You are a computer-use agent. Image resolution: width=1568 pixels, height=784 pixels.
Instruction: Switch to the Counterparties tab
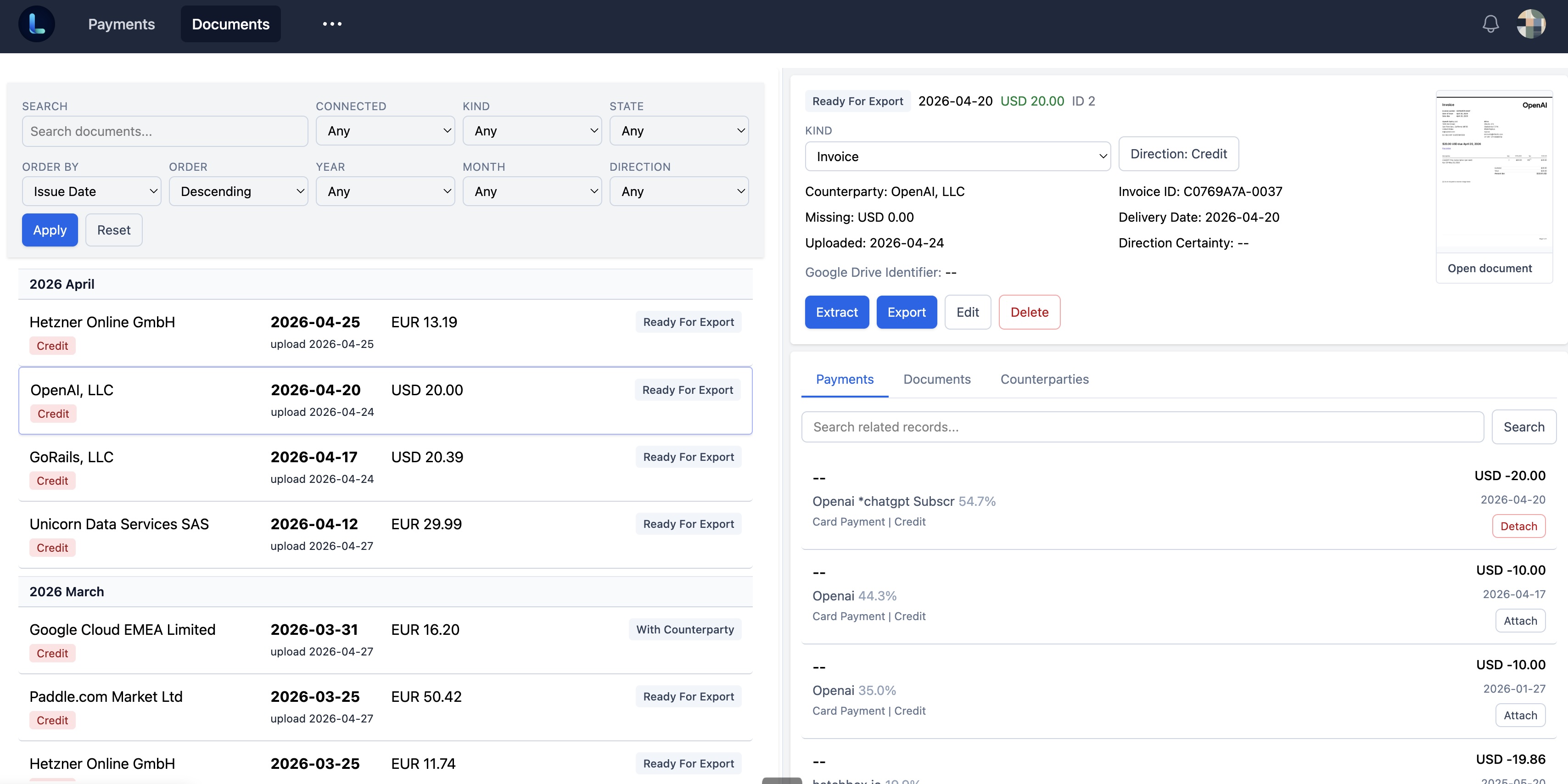[x=1045, y=379]
